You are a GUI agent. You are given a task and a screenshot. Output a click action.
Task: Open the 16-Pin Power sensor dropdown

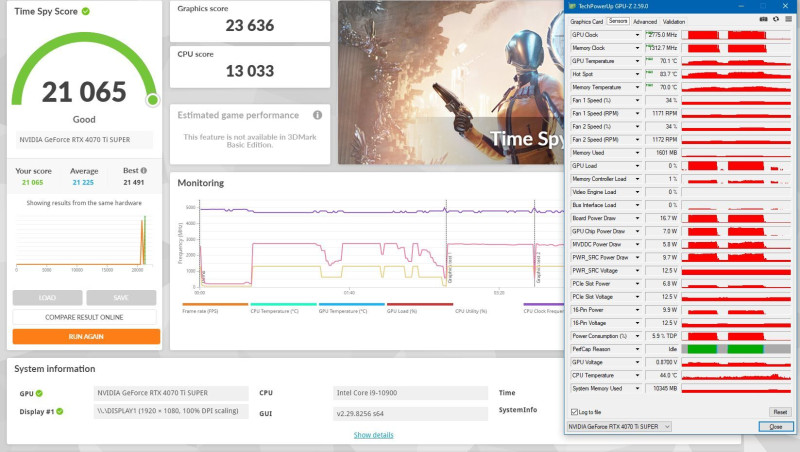point(637,310)
